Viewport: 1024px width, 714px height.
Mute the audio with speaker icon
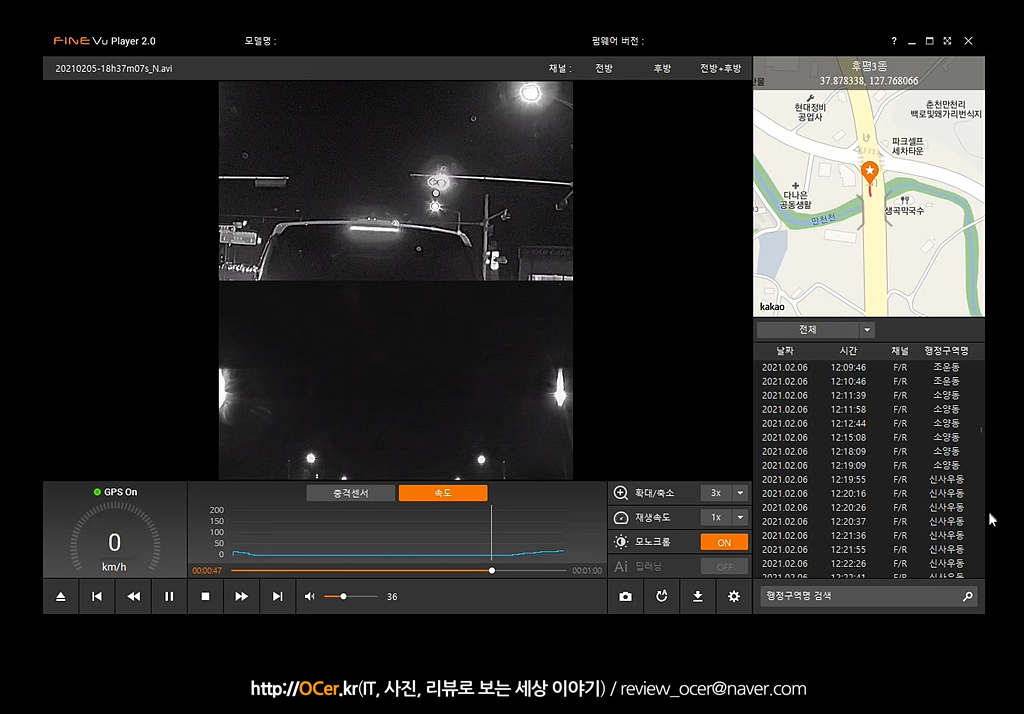point(310,596)
